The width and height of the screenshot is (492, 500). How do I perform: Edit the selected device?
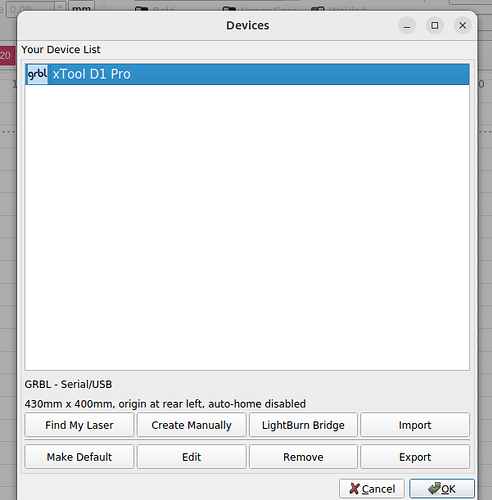[191, 457]
